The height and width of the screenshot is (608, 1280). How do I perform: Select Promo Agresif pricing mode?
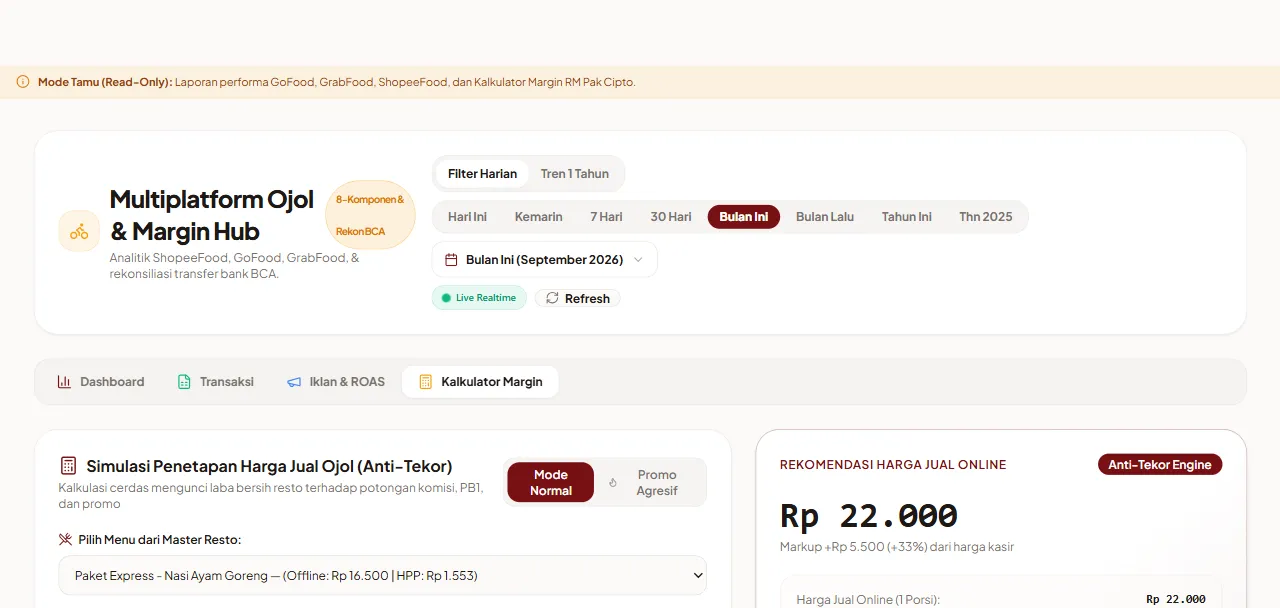coord(650,482)
